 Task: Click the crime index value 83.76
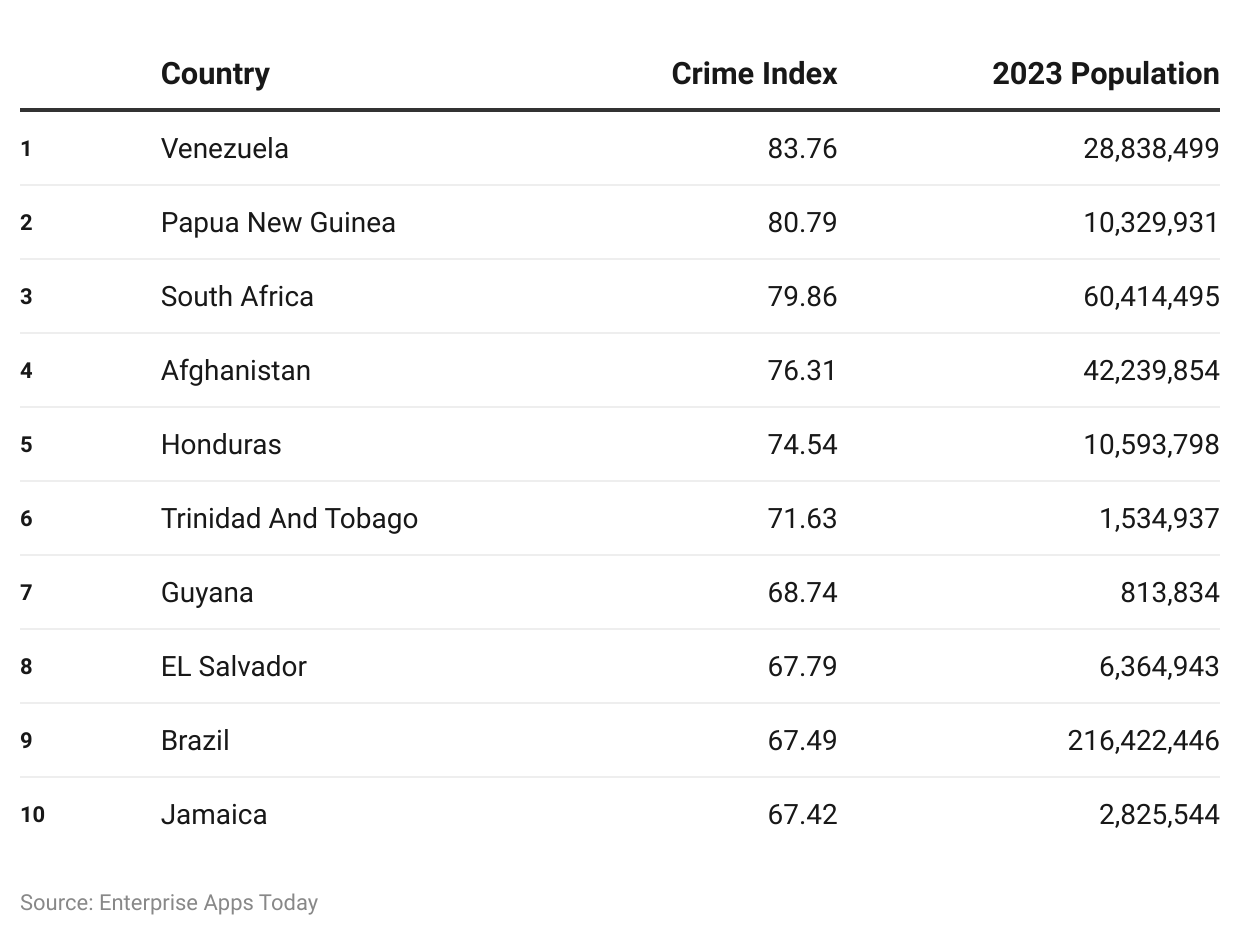(802, 148)
